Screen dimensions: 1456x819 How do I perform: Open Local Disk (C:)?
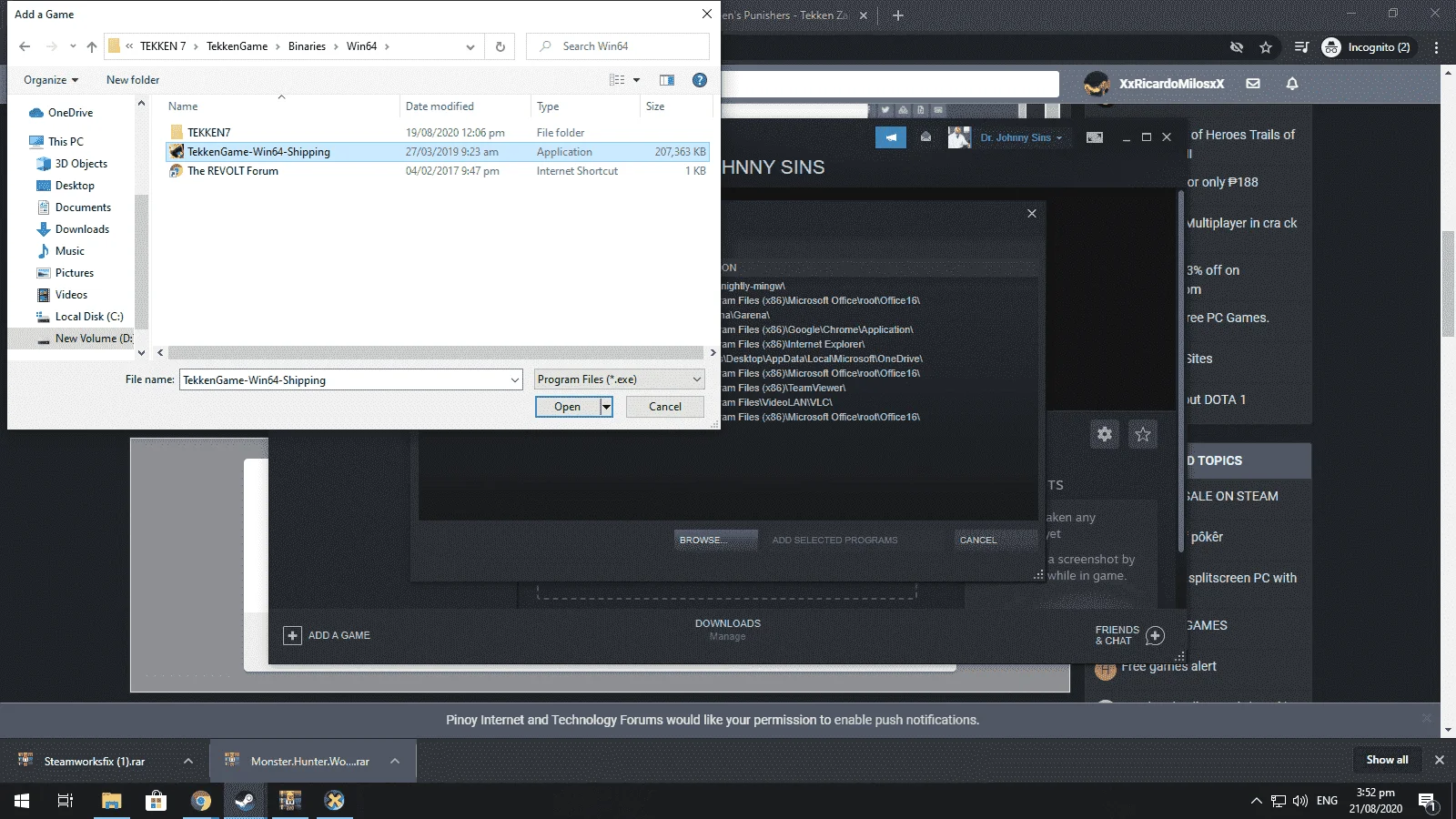[88, 317]
